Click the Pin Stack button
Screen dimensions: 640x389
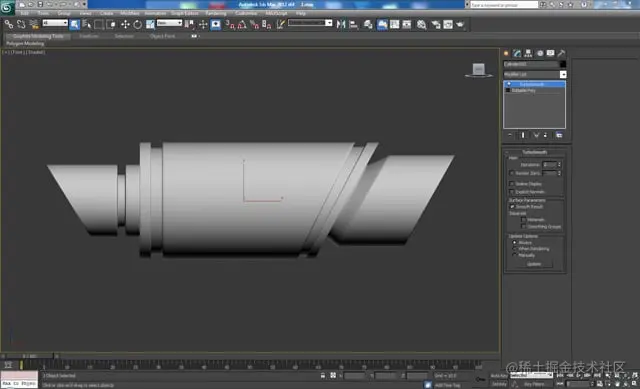coord(510,135)
